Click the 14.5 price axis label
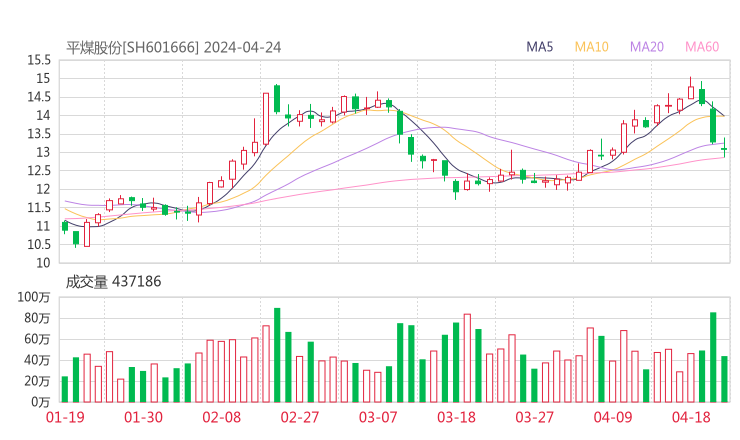Screen dimensions: 740x440 pyautogui.click(x=39, y=97)
